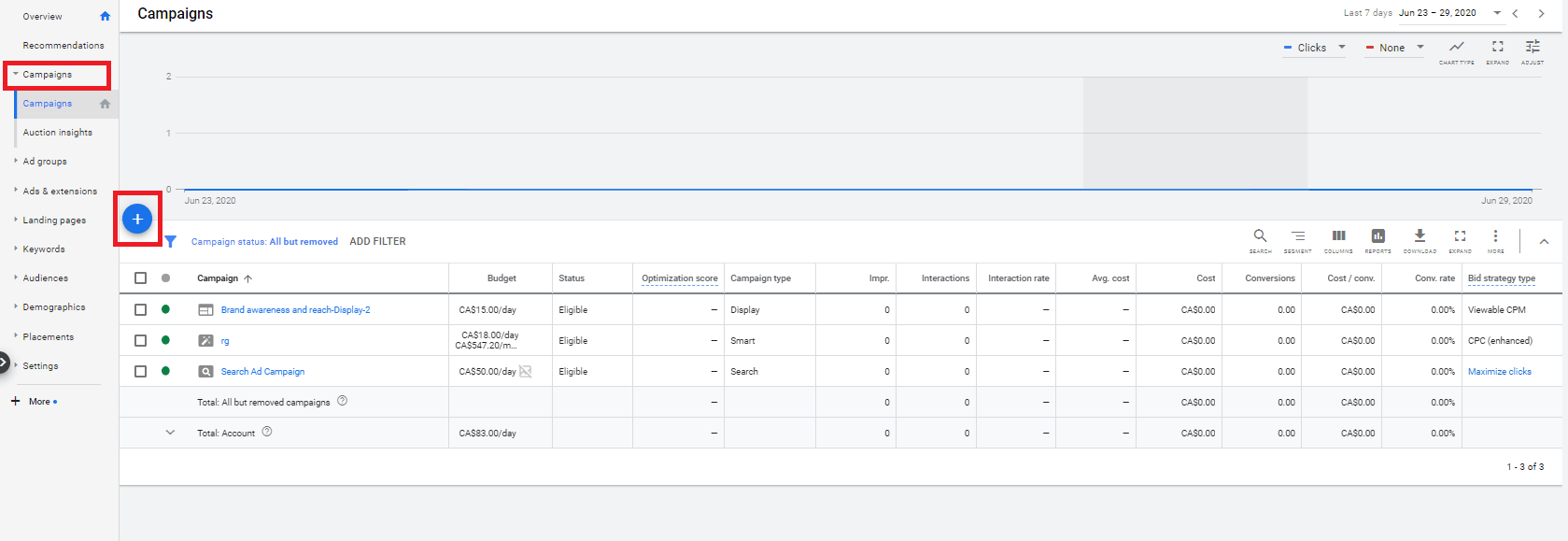This screenshot has width=1568, height=541.
Task: Sort by Bid strategy type column header
Action: (1502, 278)
